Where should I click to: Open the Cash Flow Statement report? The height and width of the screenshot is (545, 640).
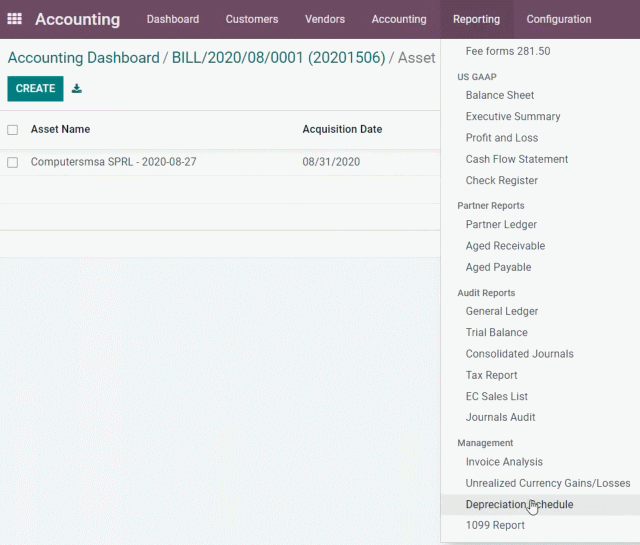pos(517,159)
